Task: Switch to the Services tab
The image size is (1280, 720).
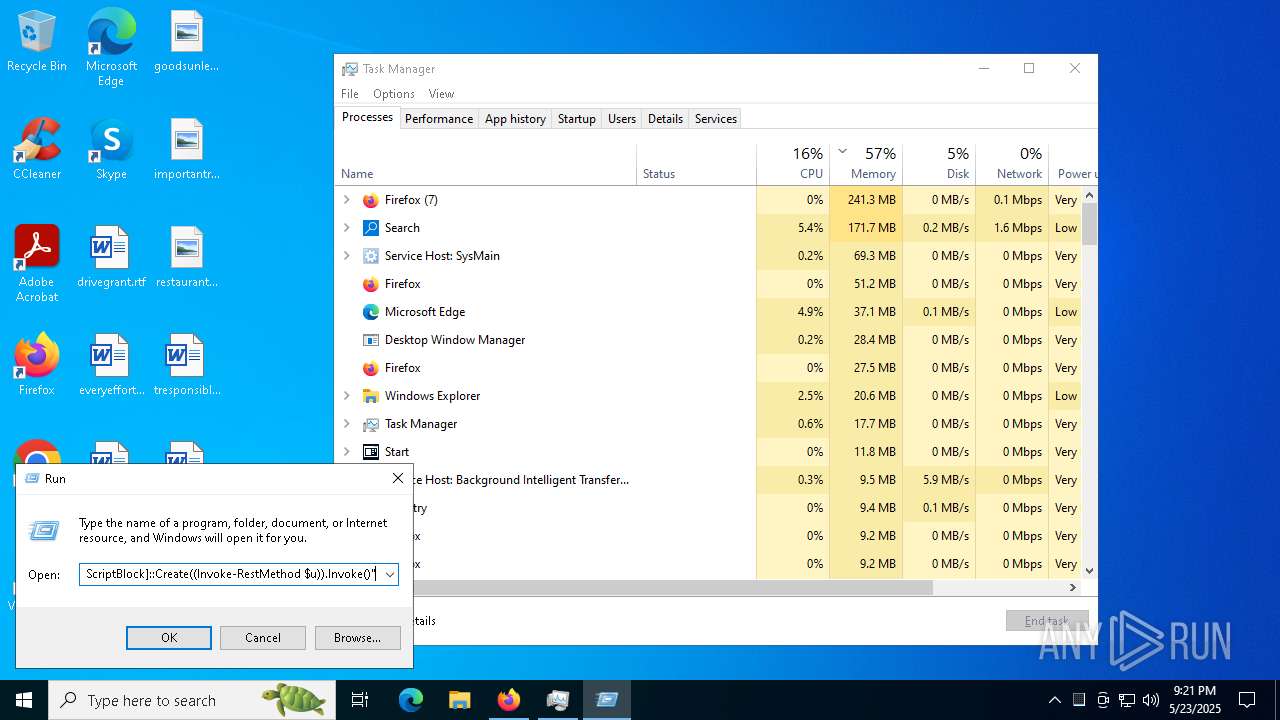Action: (716, 119)
